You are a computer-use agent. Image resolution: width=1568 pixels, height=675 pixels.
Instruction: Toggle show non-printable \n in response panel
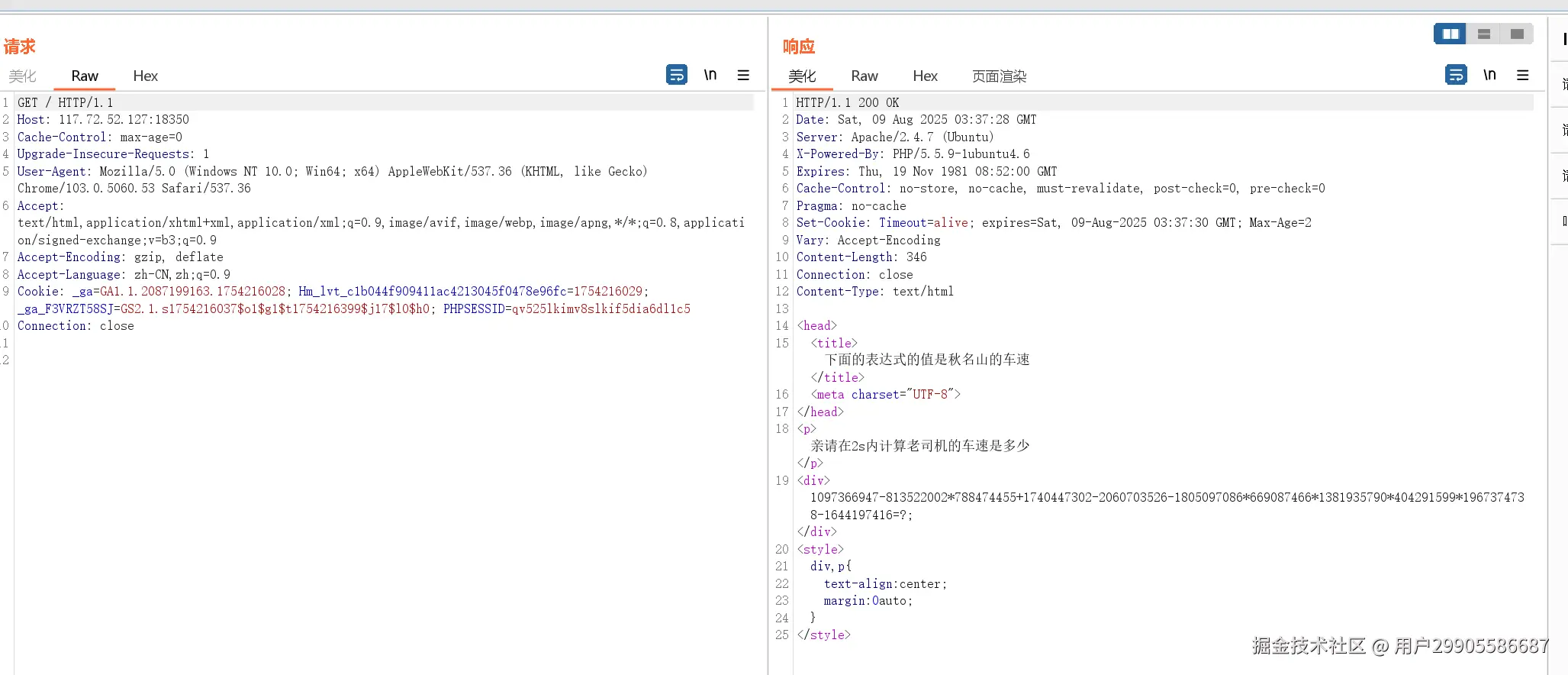point(1489,74)
